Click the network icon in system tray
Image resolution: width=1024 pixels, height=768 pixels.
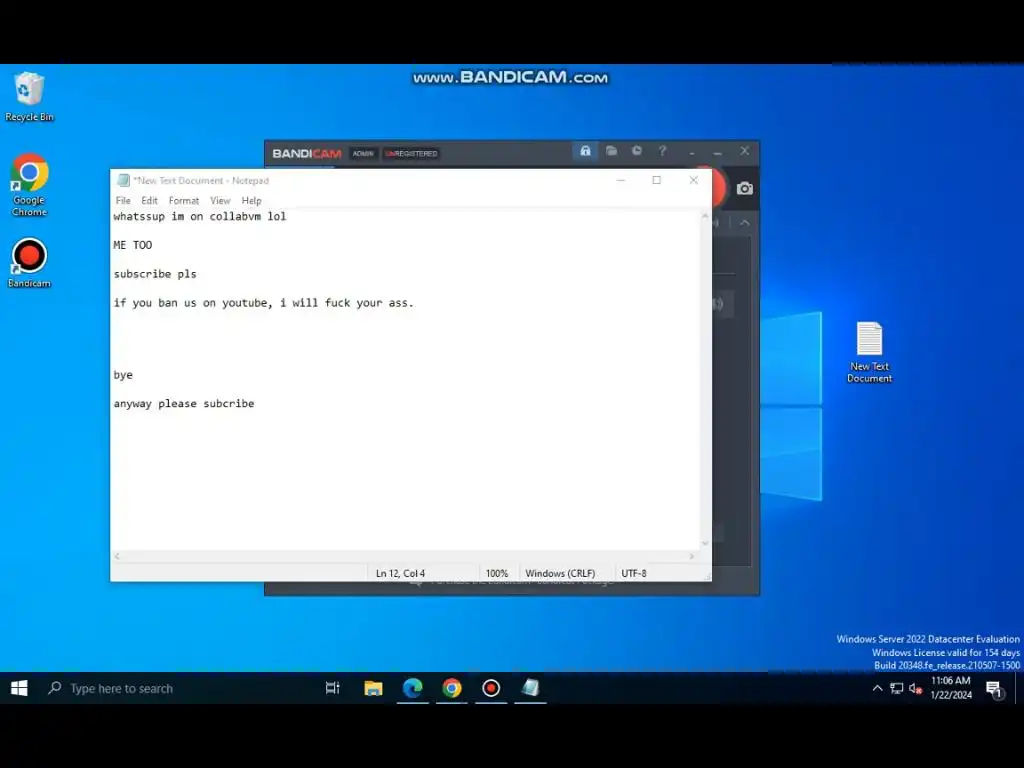897,688
